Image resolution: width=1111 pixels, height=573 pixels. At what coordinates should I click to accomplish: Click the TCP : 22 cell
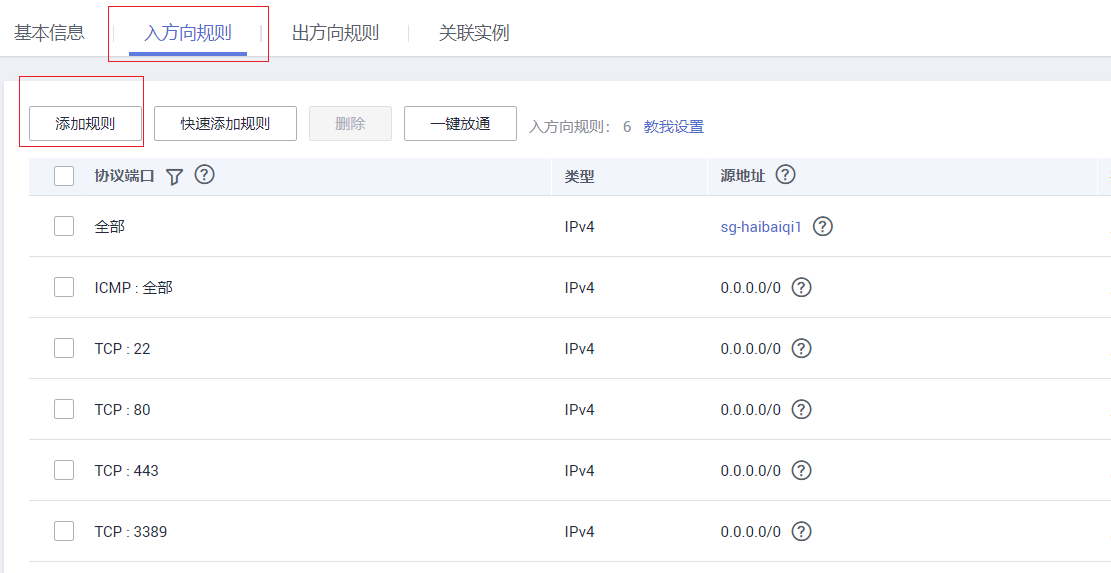point(123,348)
